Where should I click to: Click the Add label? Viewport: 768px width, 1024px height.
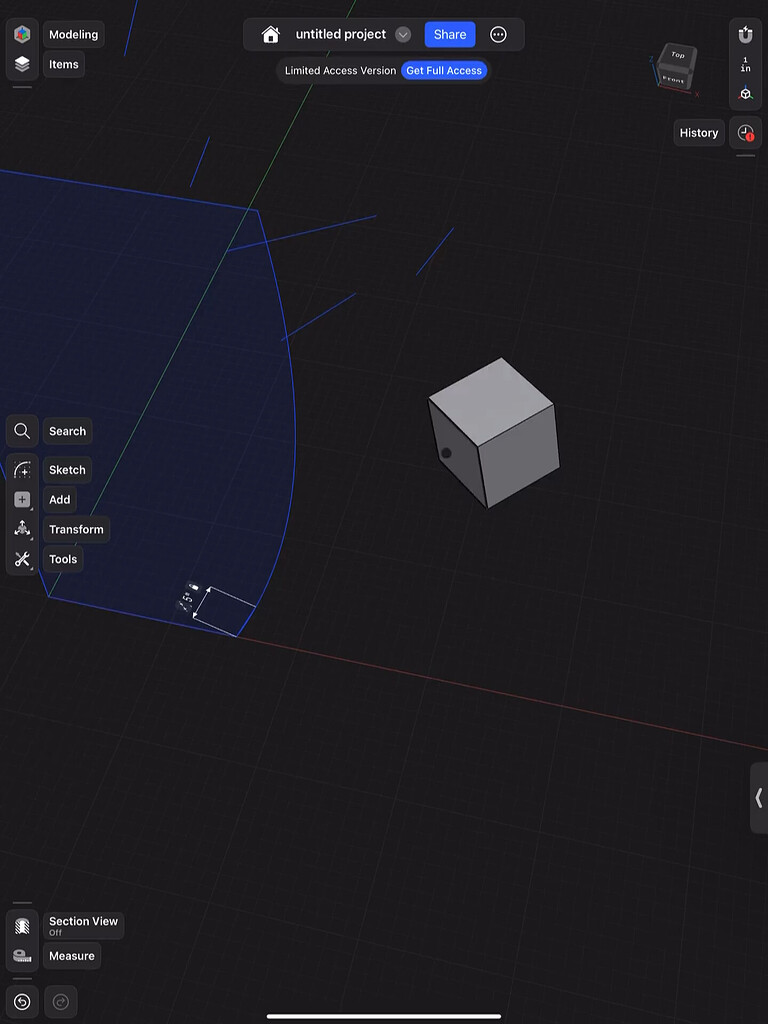click(59, 500)
